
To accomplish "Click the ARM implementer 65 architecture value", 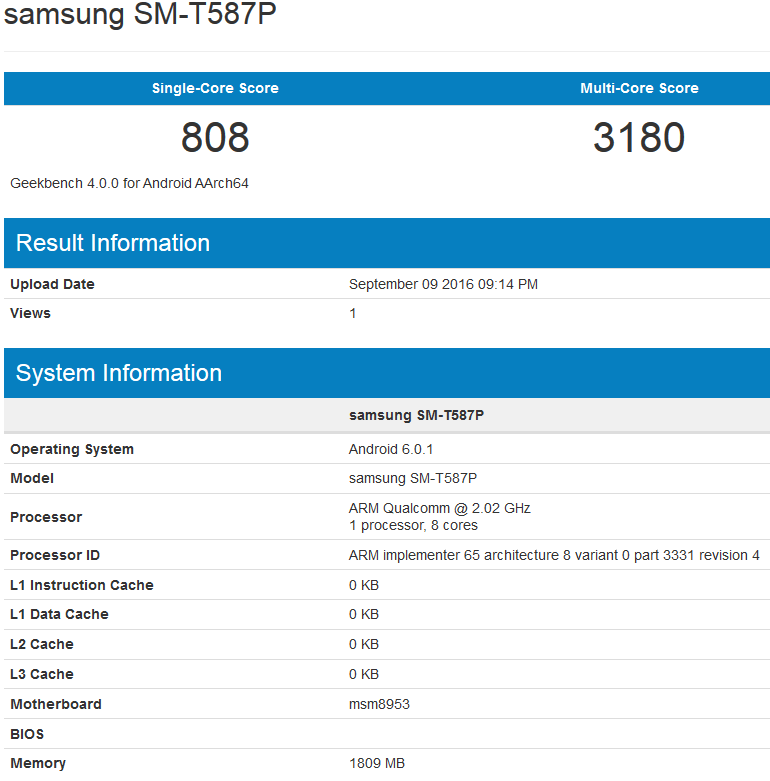I will pos(554,555).
